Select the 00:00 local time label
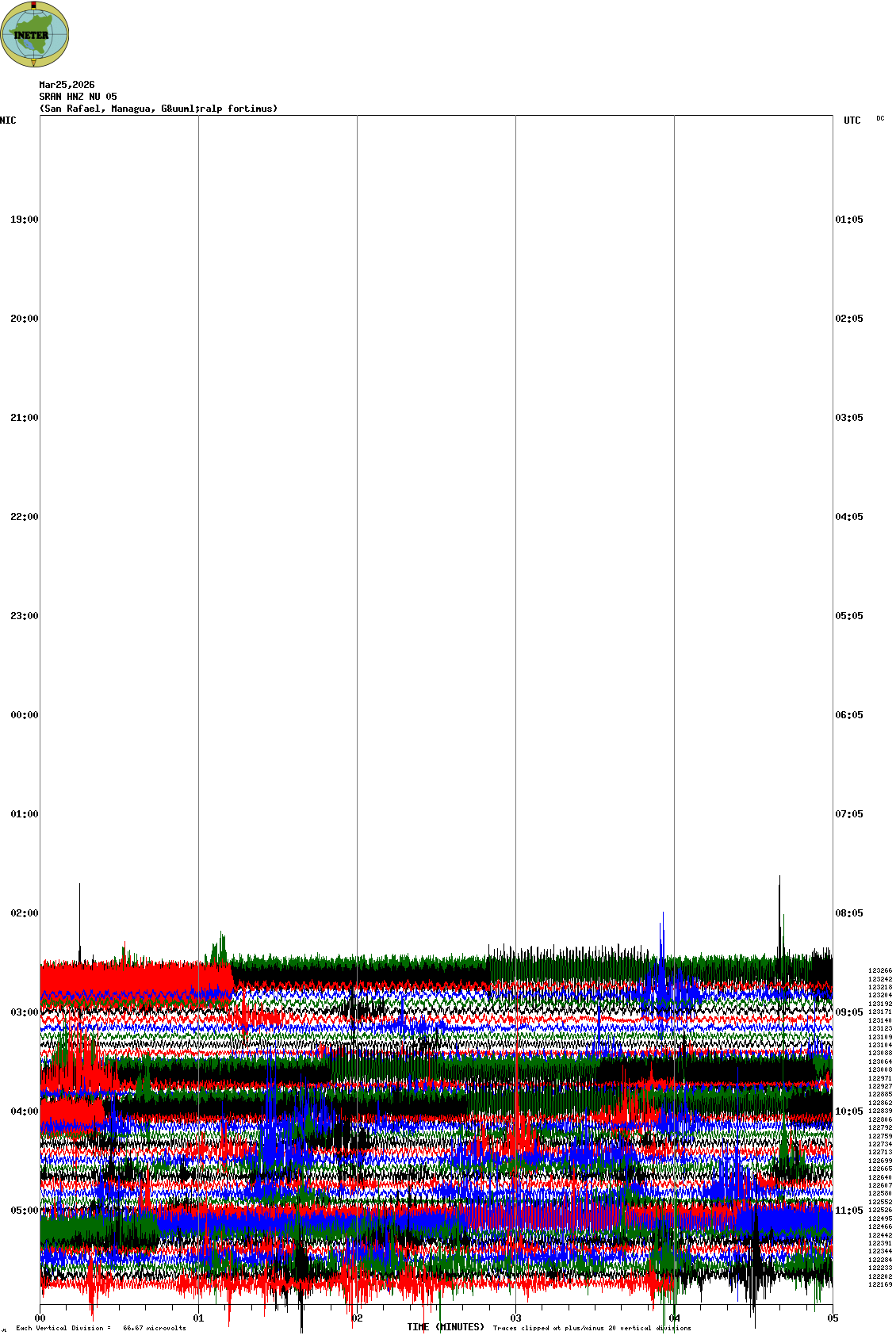 [x=24, y=715]
